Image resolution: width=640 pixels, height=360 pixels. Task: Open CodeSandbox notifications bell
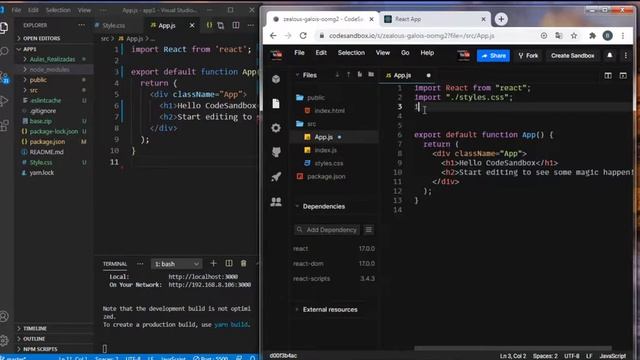tap(610, 55)
